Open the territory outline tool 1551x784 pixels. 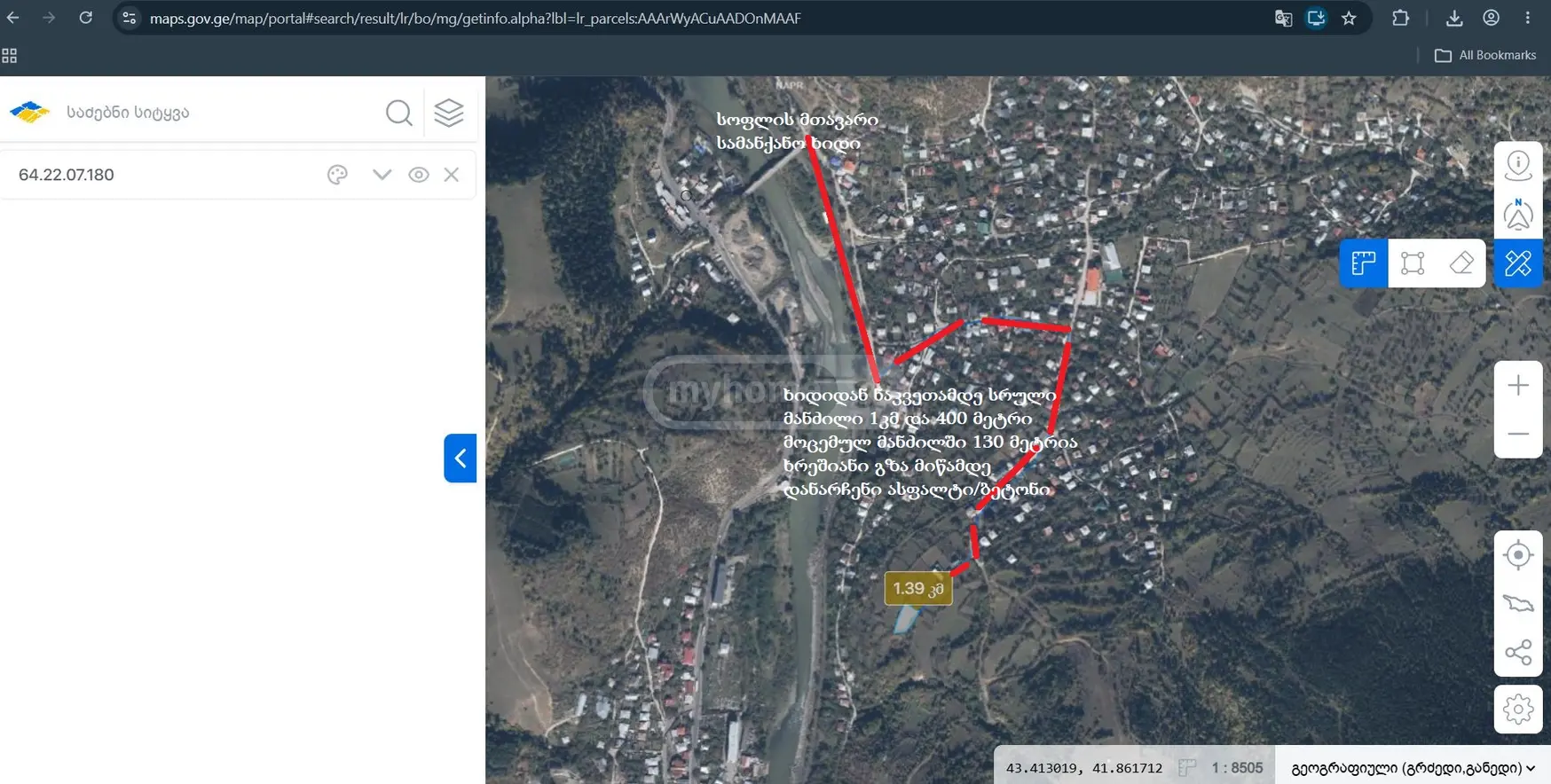coord(1518,604)
